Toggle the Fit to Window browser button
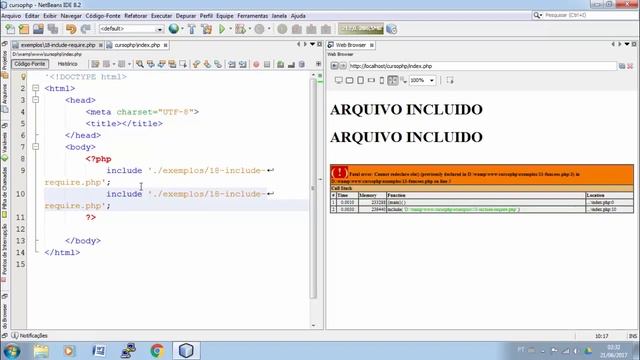 (x=393, y=80)
